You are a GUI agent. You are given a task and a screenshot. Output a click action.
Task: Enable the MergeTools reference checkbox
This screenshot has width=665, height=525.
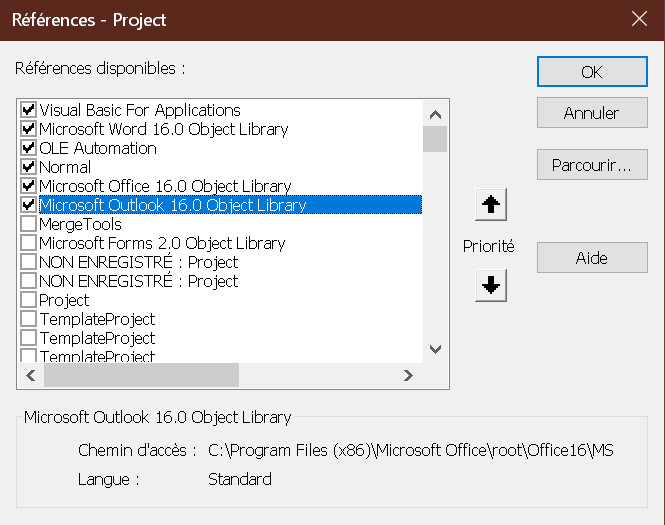coord(28,224)
